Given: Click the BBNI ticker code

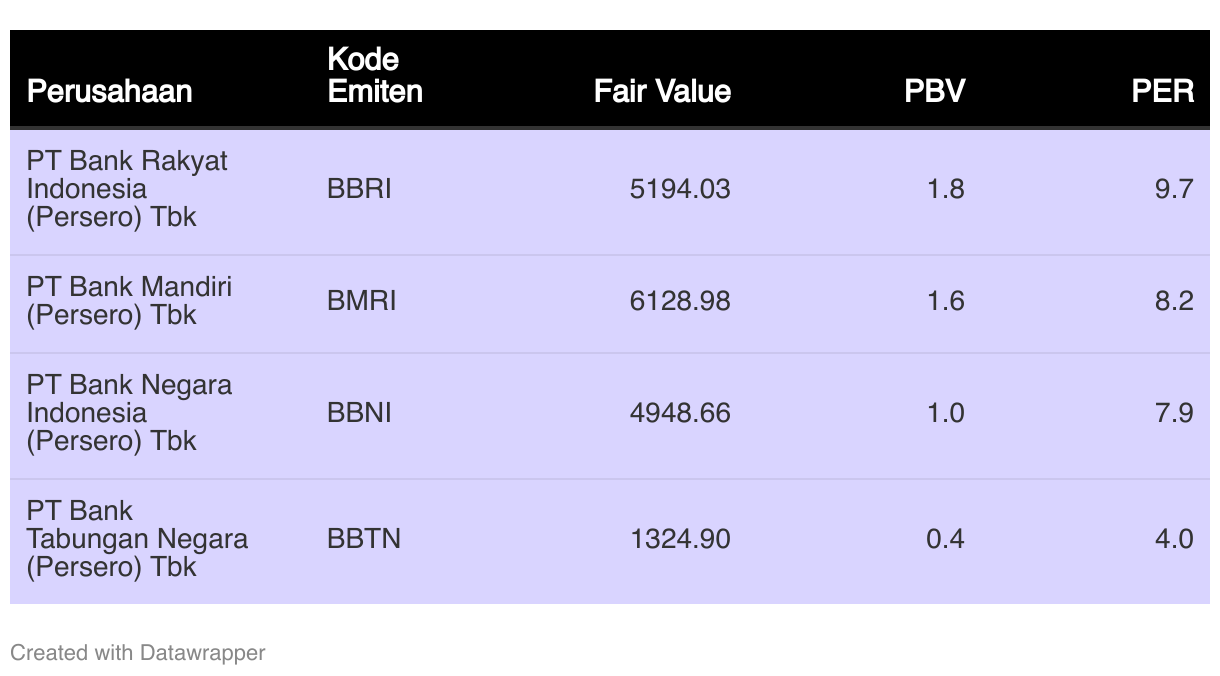Looking at the screenshot, I should tap(359, 413).
